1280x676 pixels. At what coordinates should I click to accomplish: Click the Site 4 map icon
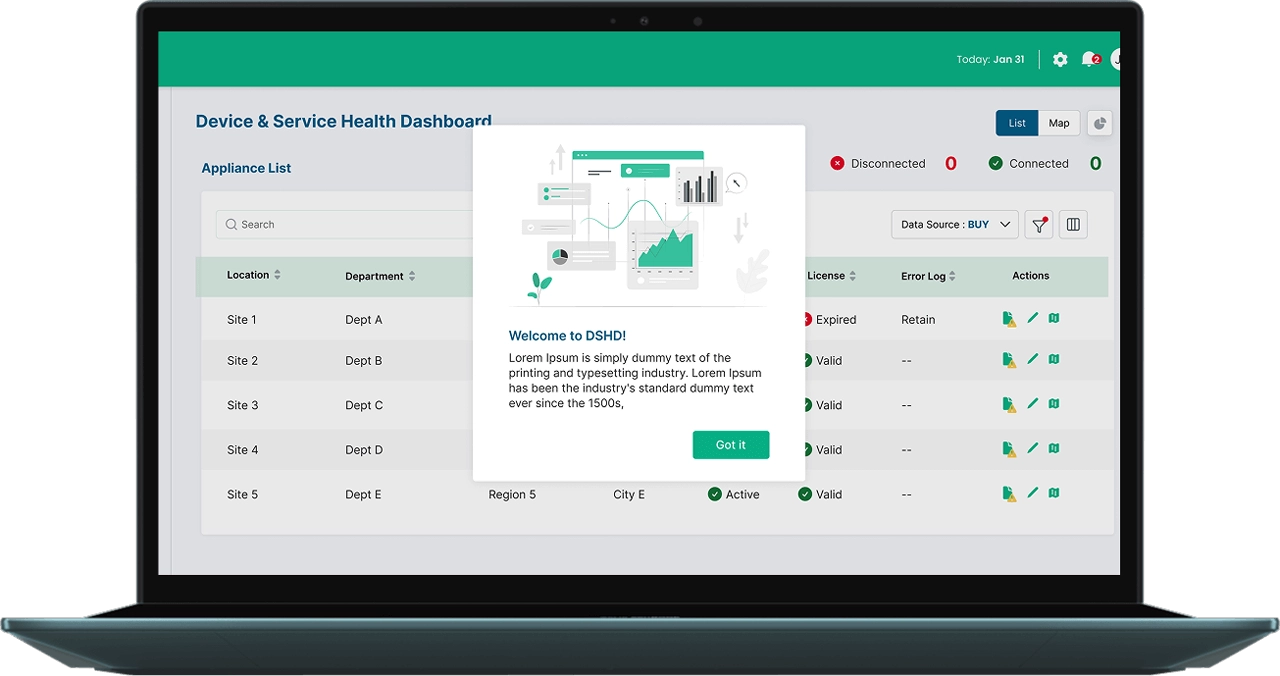click(x=1054, y=449)
